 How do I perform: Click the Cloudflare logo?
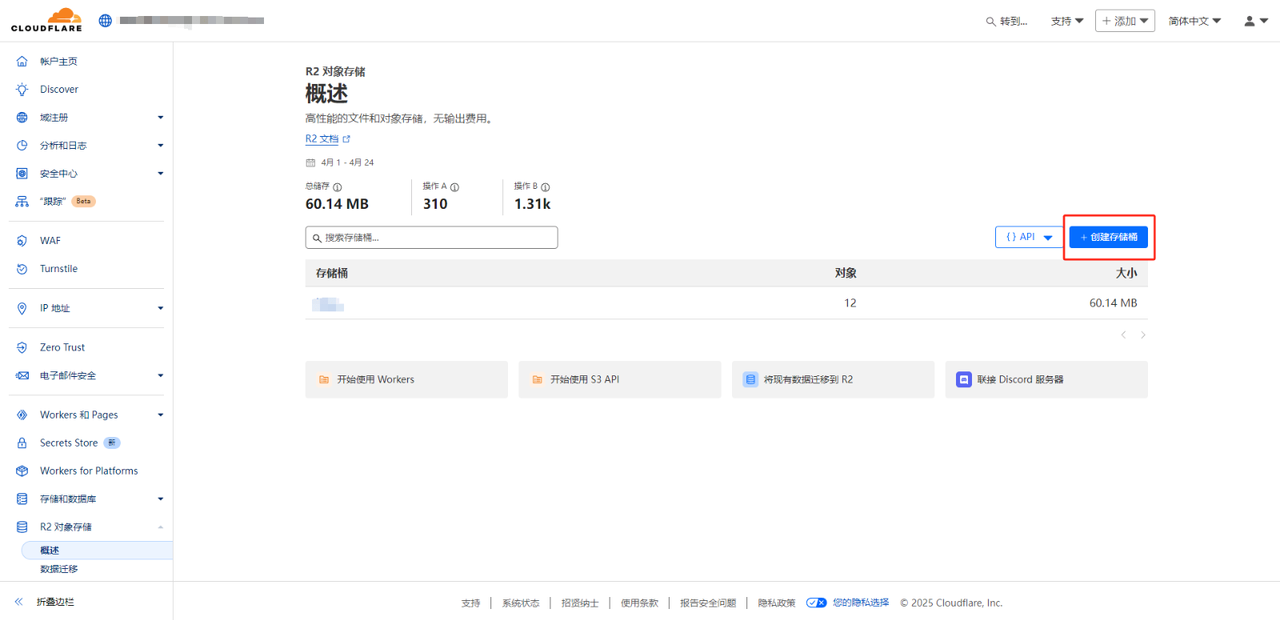point(45,19)
